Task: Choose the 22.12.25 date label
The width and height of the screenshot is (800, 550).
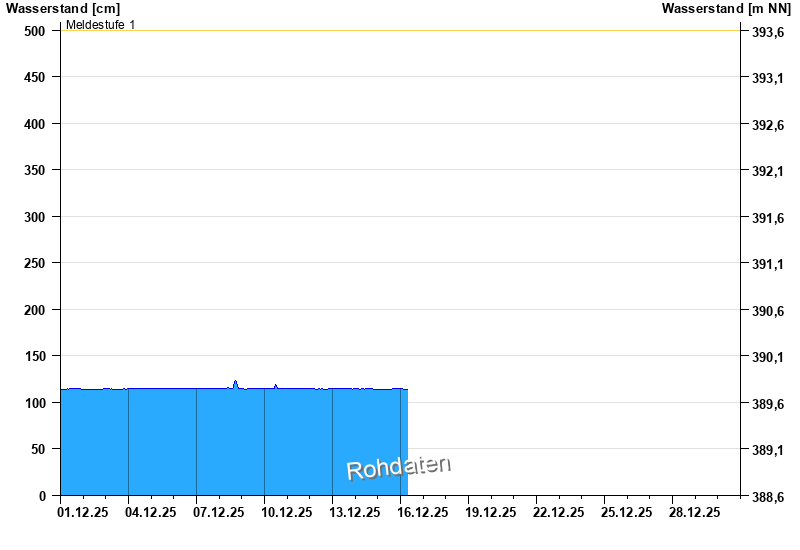Action: [559, 512]
